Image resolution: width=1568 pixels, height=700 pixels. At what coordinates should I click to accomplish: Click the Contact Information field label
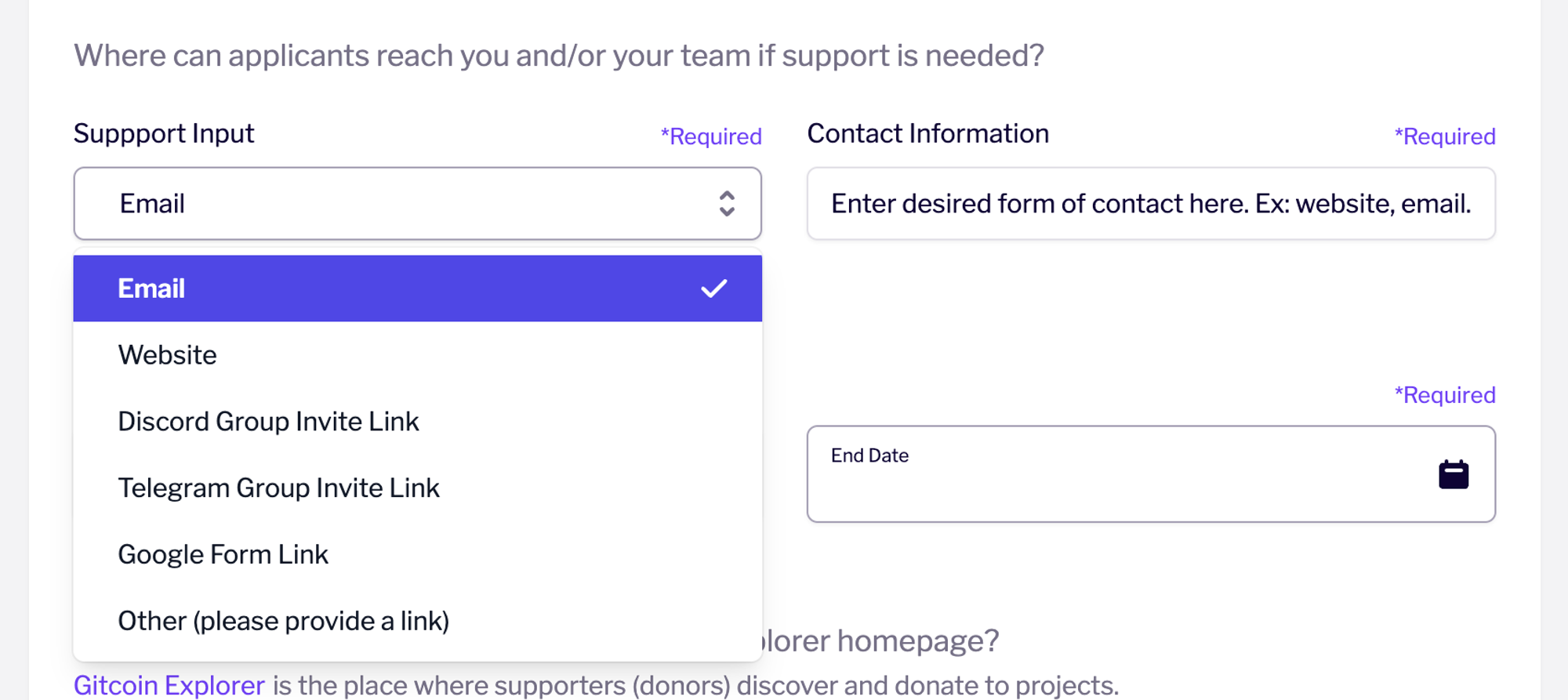pyautogui.click(x=928, y=134)
